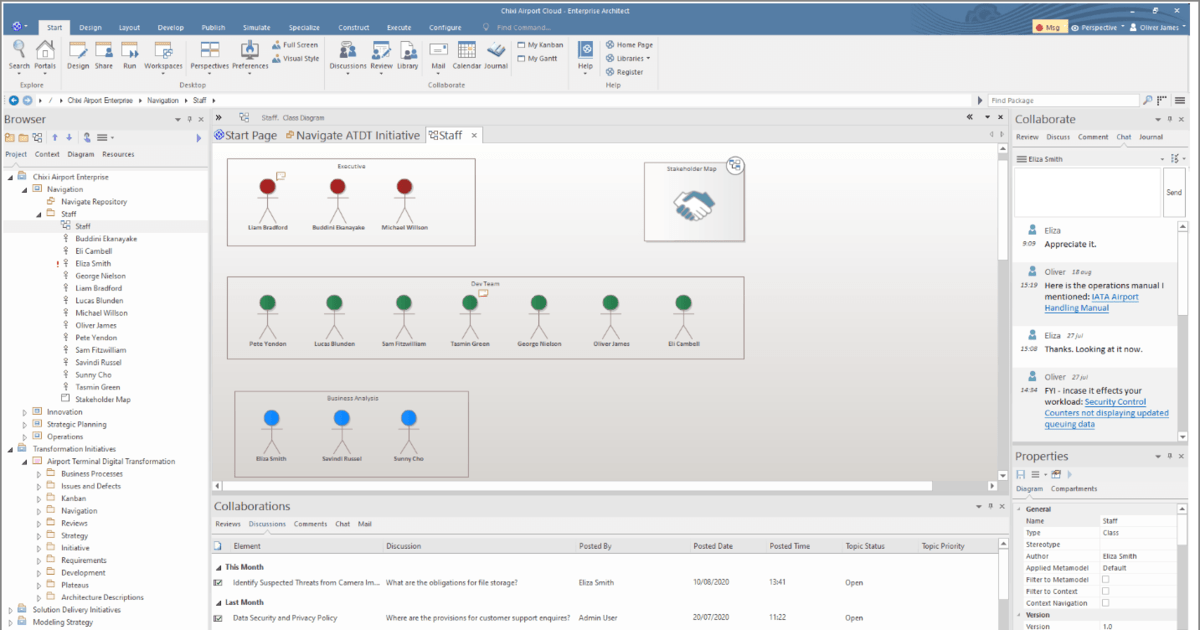Click inside the Find Package field
Image resolution: width=1200 pixels, height=630 pixels.
pos(1063,100)
